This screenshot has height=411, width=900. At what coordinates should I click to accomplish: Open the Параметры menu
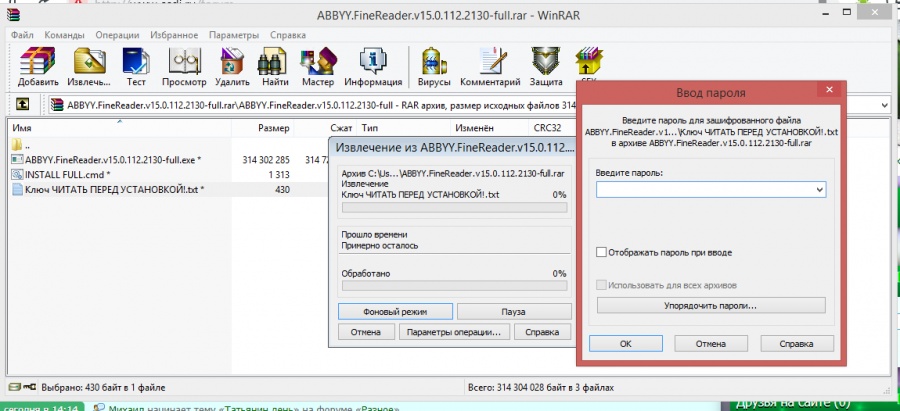click(x=234, y=35)
